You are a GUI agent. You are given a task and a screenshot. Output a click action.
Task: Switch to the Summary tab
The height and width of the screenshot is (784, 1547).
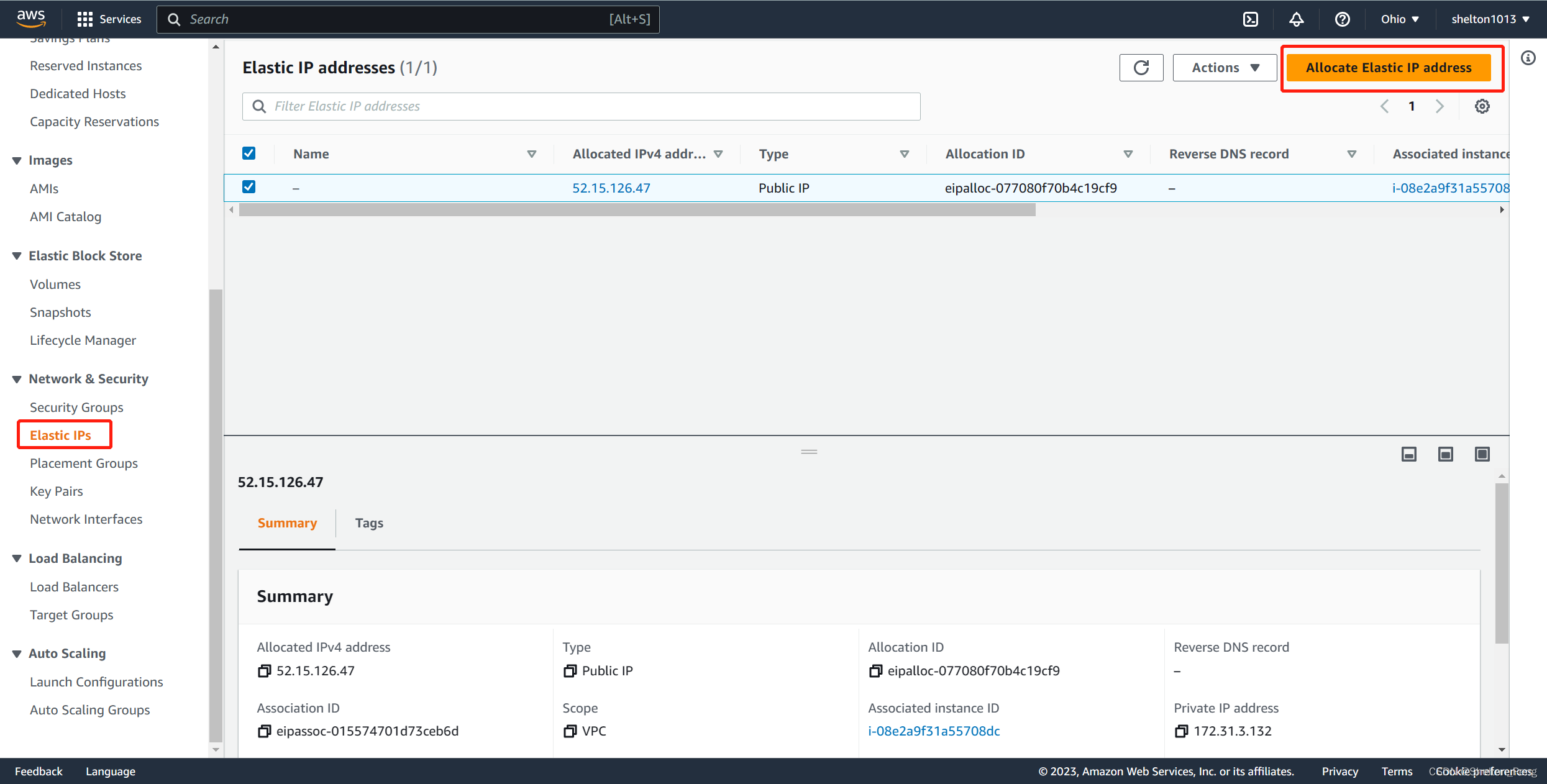pyautogui.click(x=287, y=523)
